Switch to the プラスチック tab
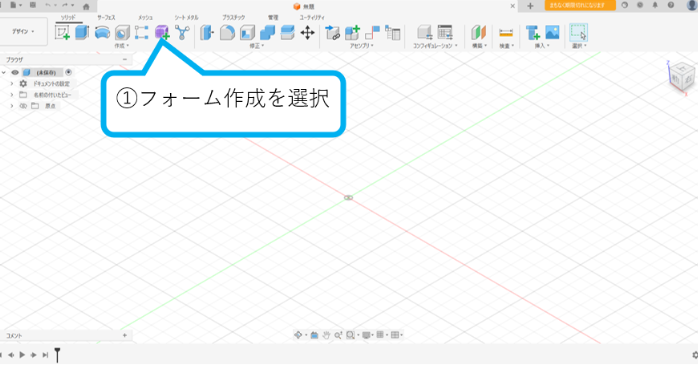 (234, 17)
